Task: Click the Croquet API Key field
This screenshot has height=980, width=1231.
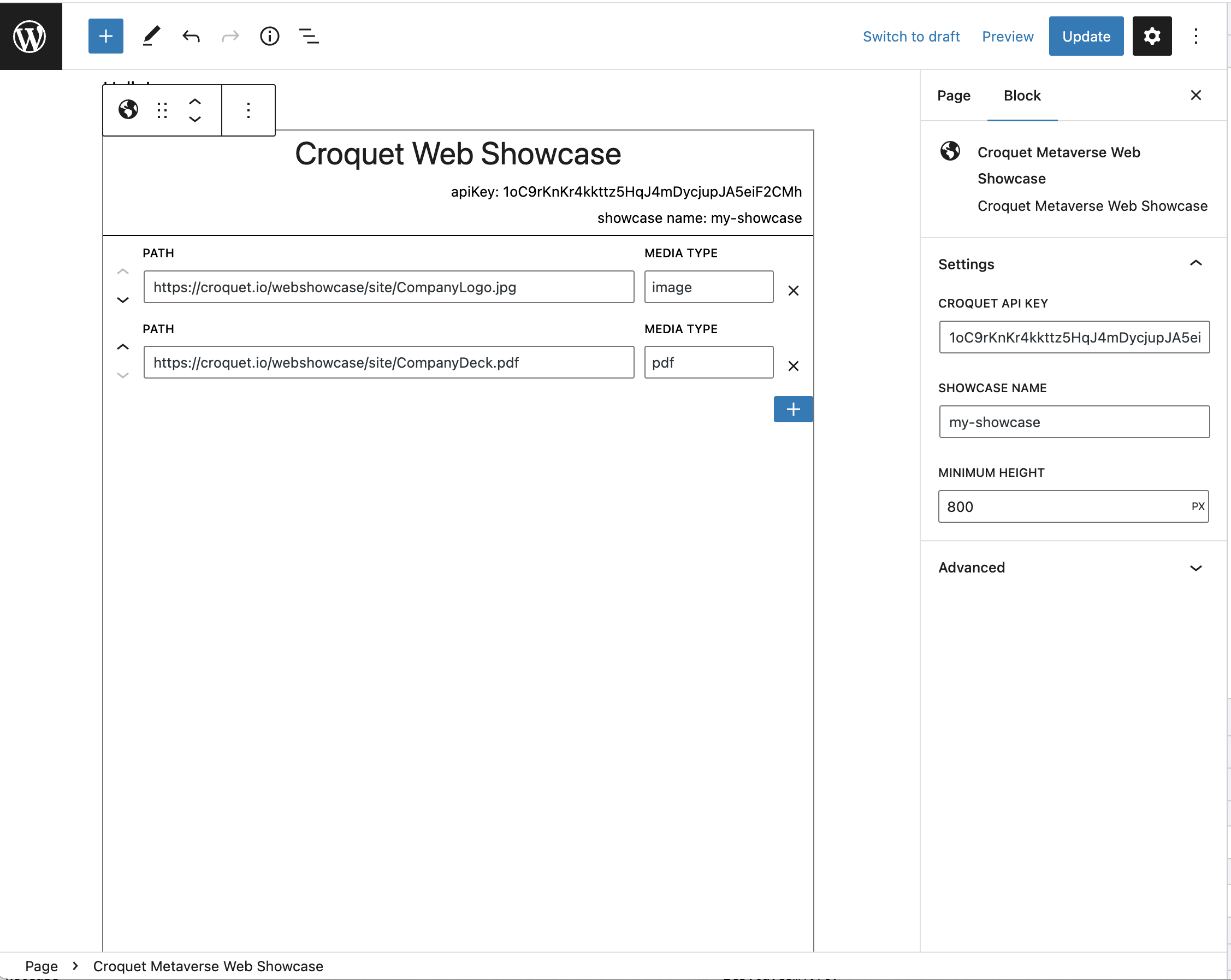Action: coord(1074,337)
